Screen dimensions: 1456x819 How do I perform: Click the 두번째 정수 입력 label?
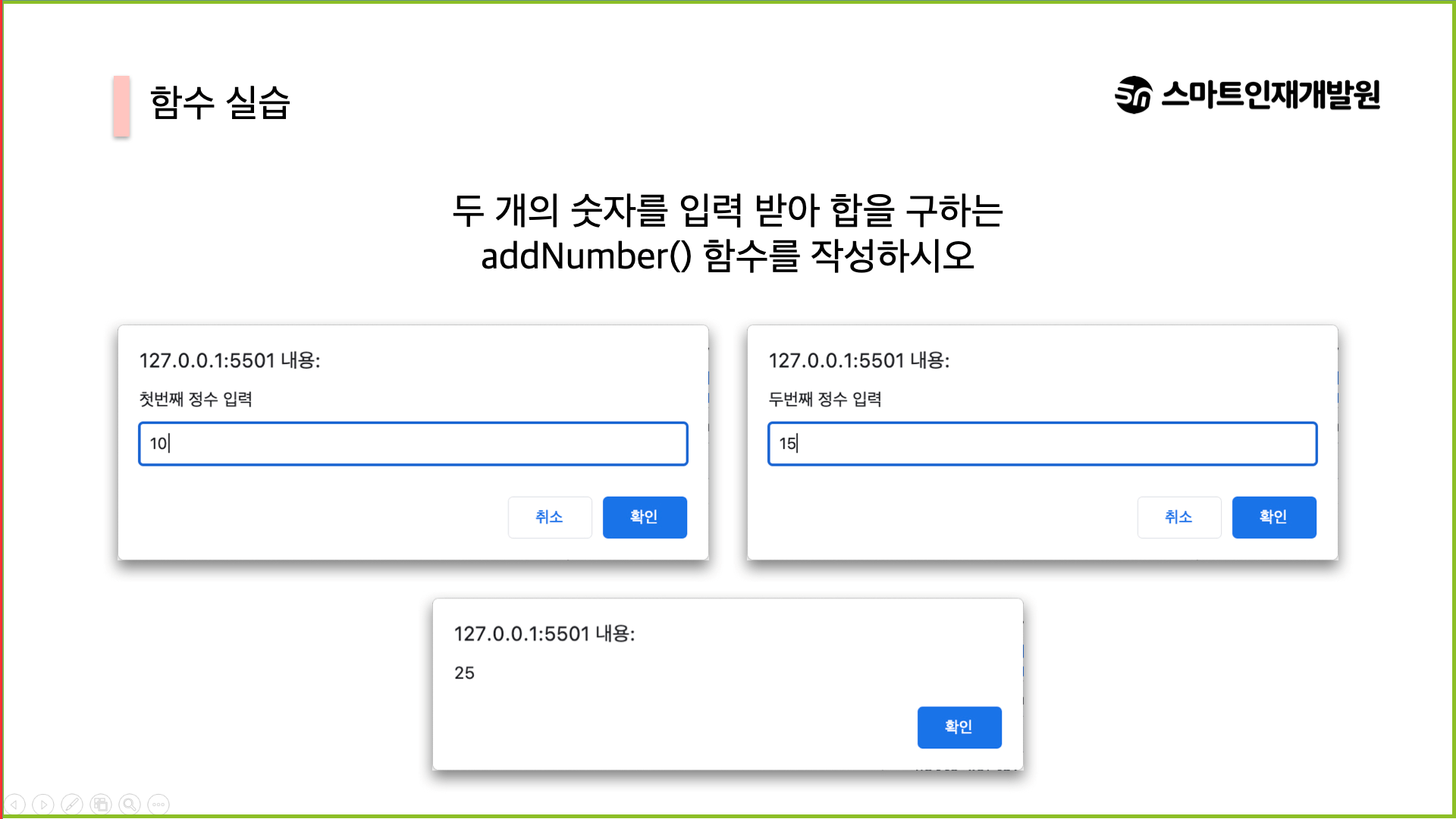click(825, 399)
